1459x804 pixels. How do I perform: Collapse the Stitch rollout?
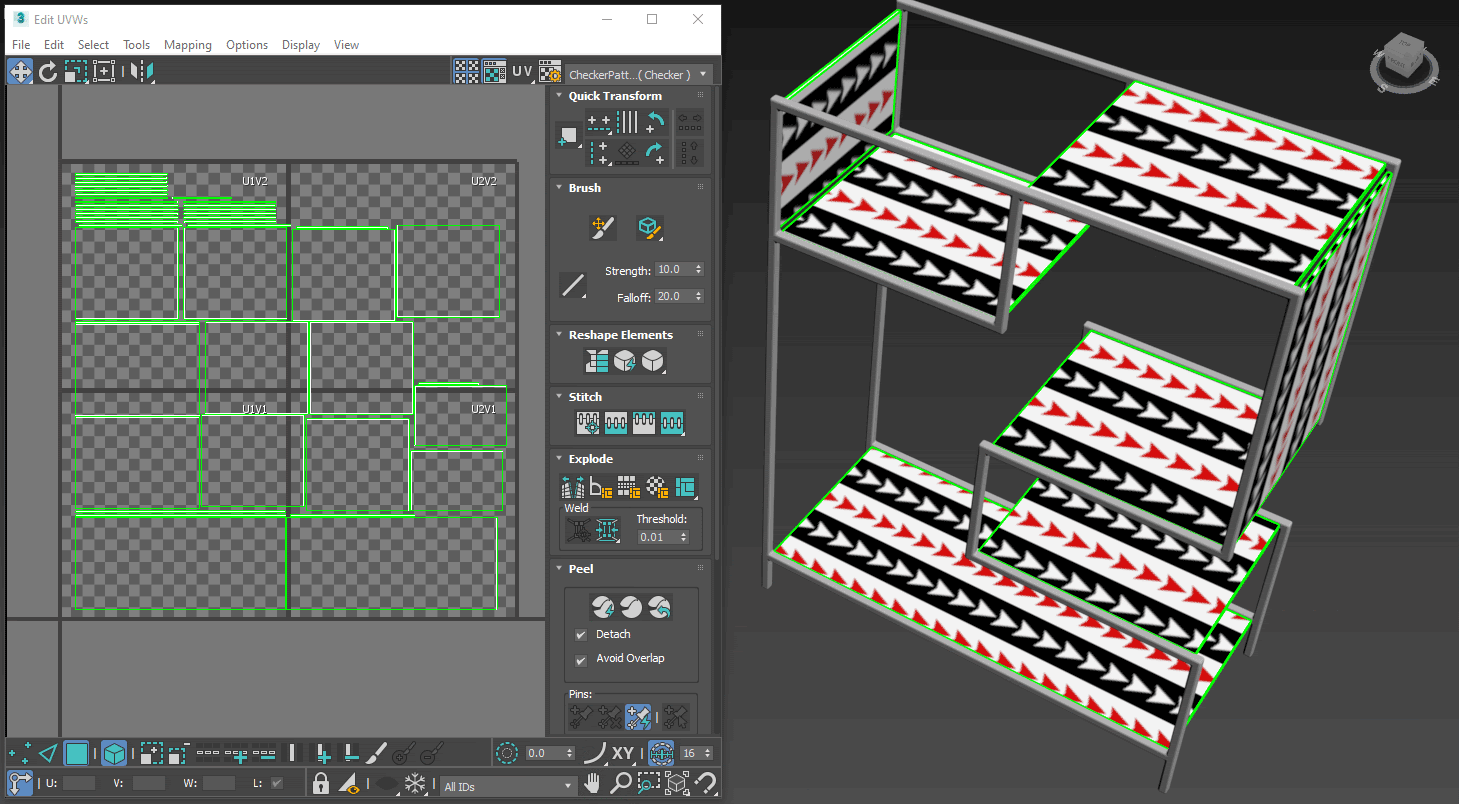pyautogui.click(x=559, y=396)
